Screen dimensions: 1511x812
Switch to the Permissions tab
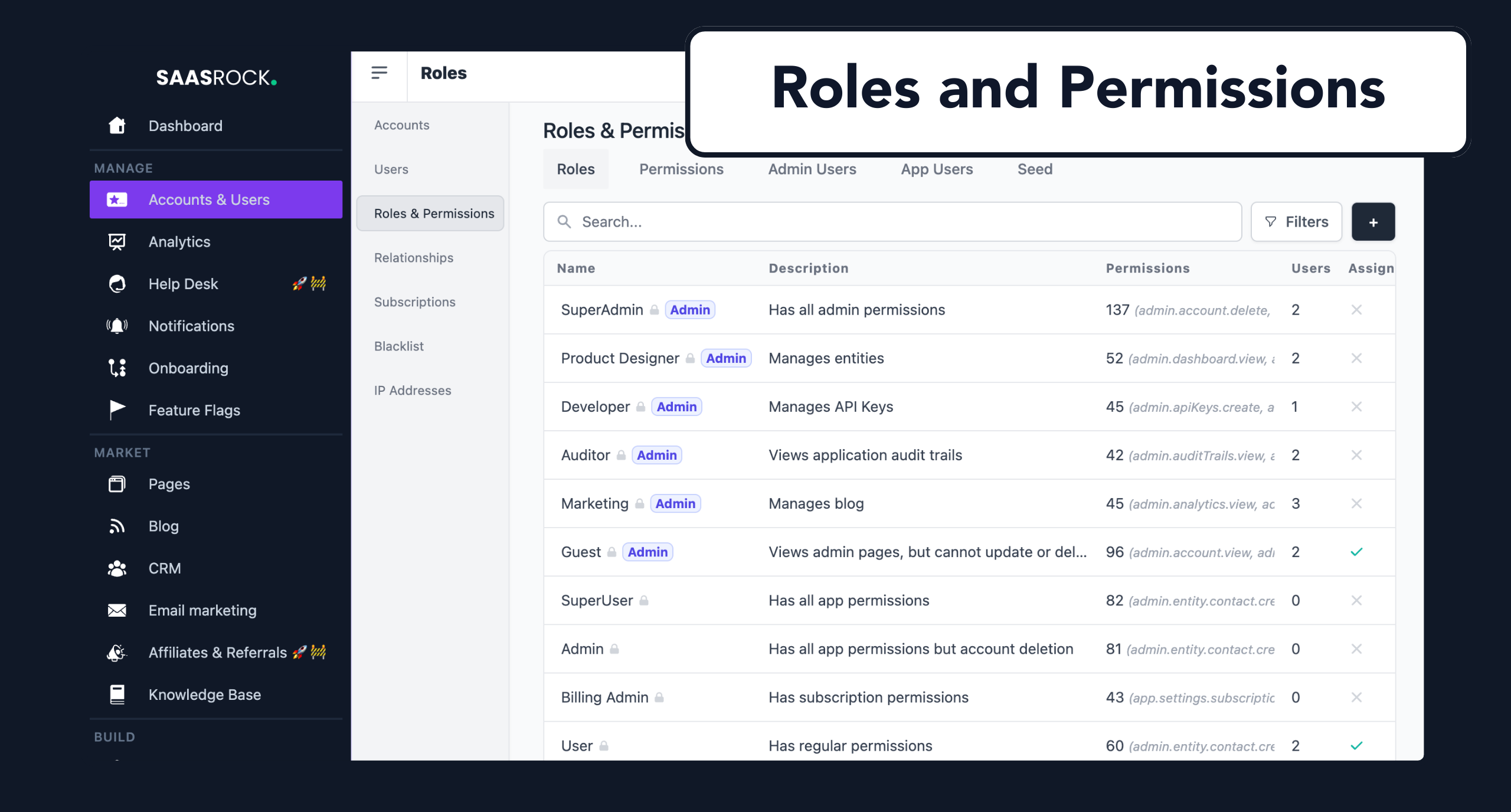pyautogui.click(x=681, y=169)
